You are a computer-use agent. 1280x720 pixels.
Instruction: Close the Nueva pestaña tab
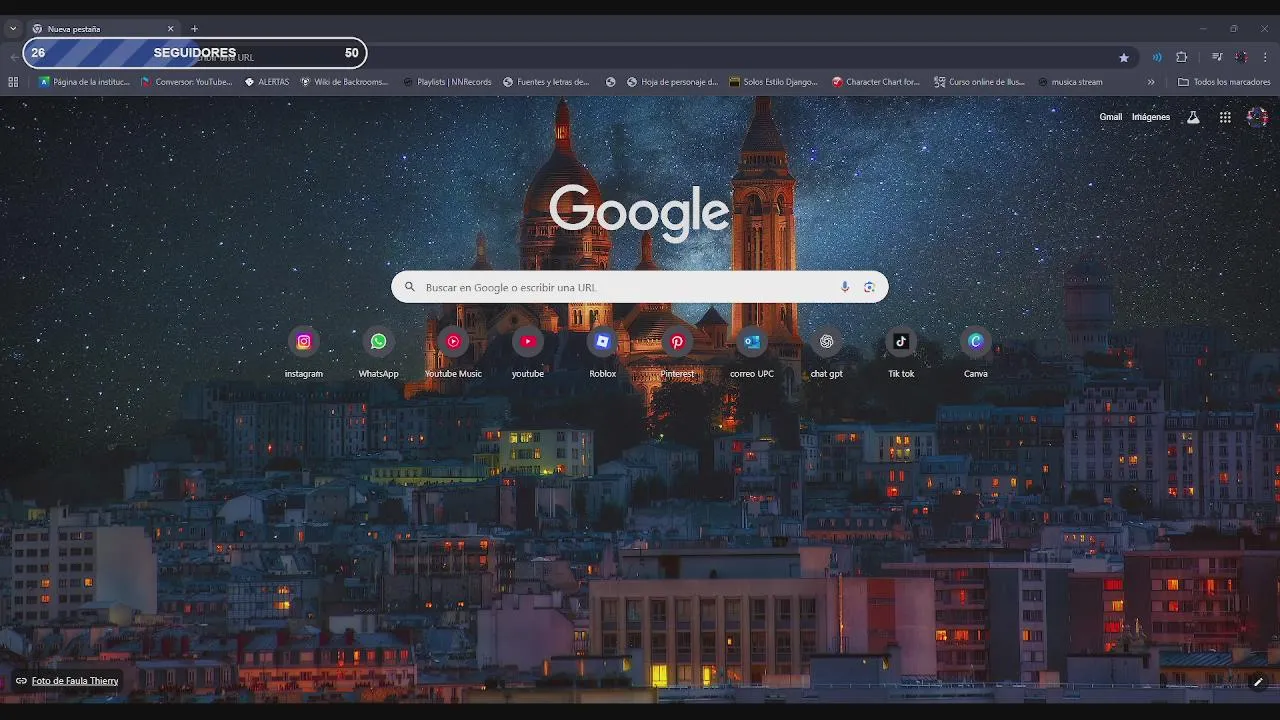click(170, 29)
